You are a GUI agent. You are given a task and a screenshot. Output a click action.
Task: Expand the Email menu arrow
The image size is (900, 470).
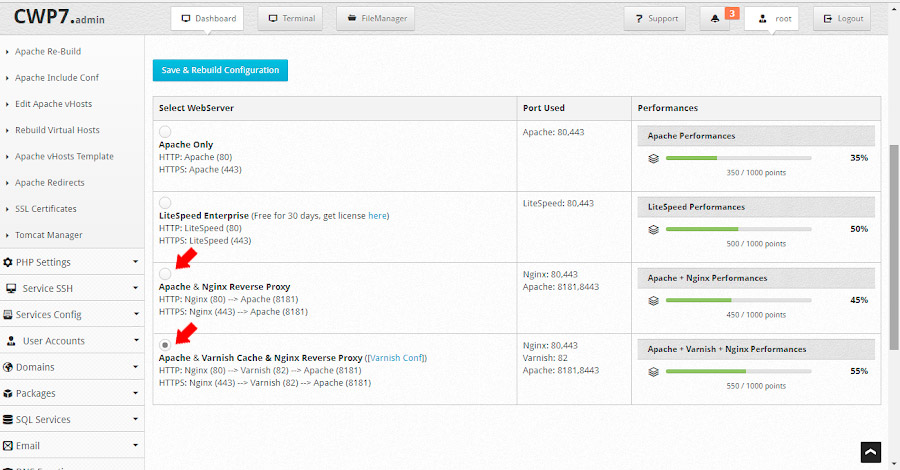click(135, 445)
